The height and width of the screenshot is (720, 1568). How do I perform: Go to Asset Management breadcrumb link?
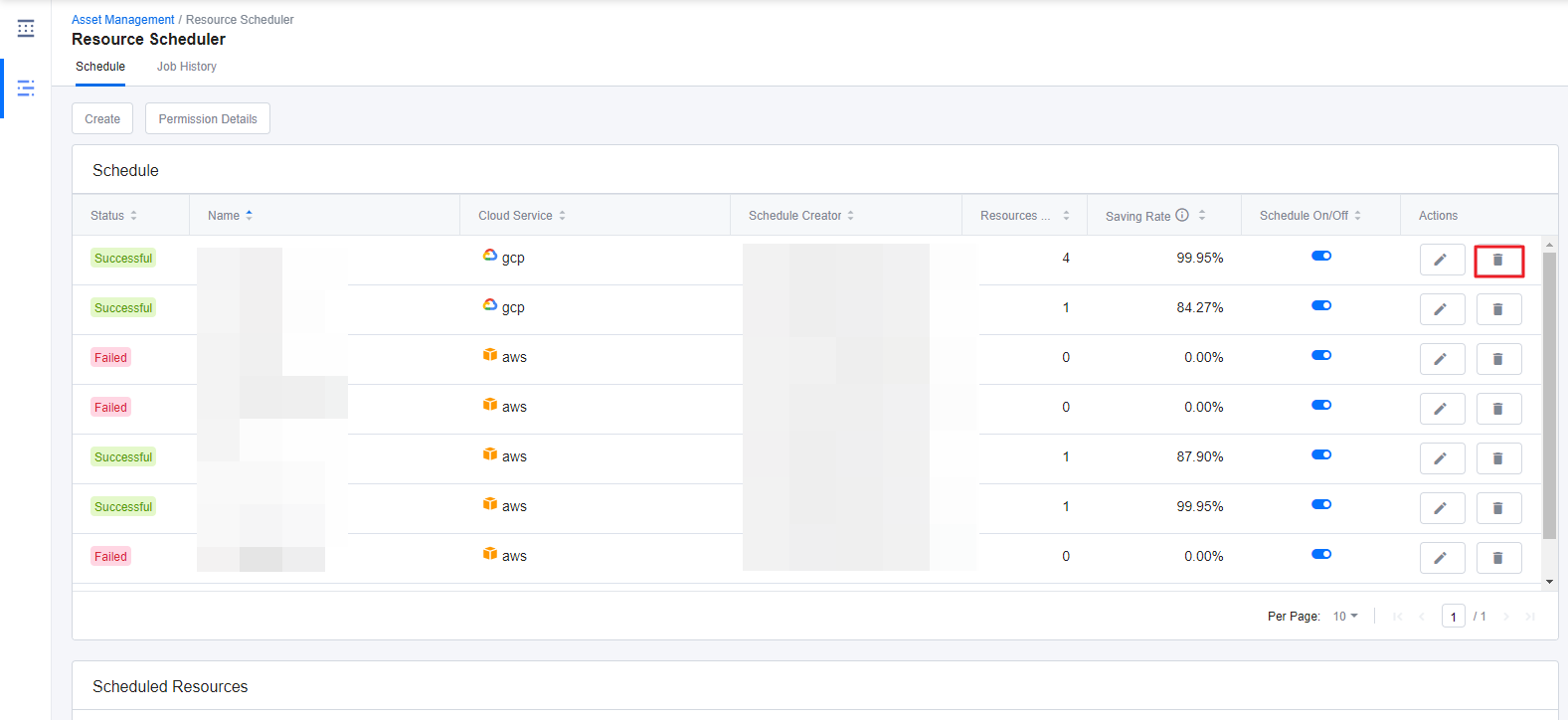click(x=122, y=20)
